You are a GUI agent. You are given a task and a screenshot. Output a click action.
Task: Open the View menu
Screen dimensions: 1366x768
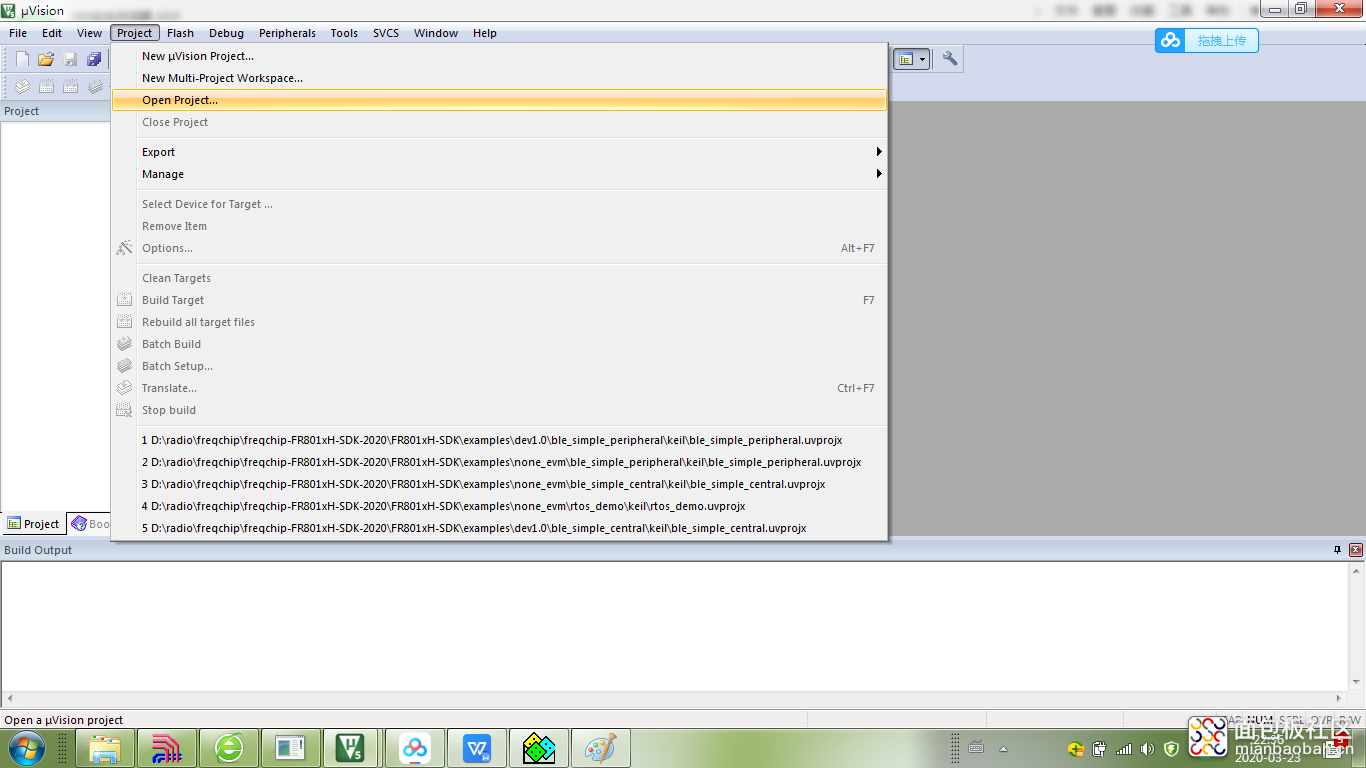(89, 33)
